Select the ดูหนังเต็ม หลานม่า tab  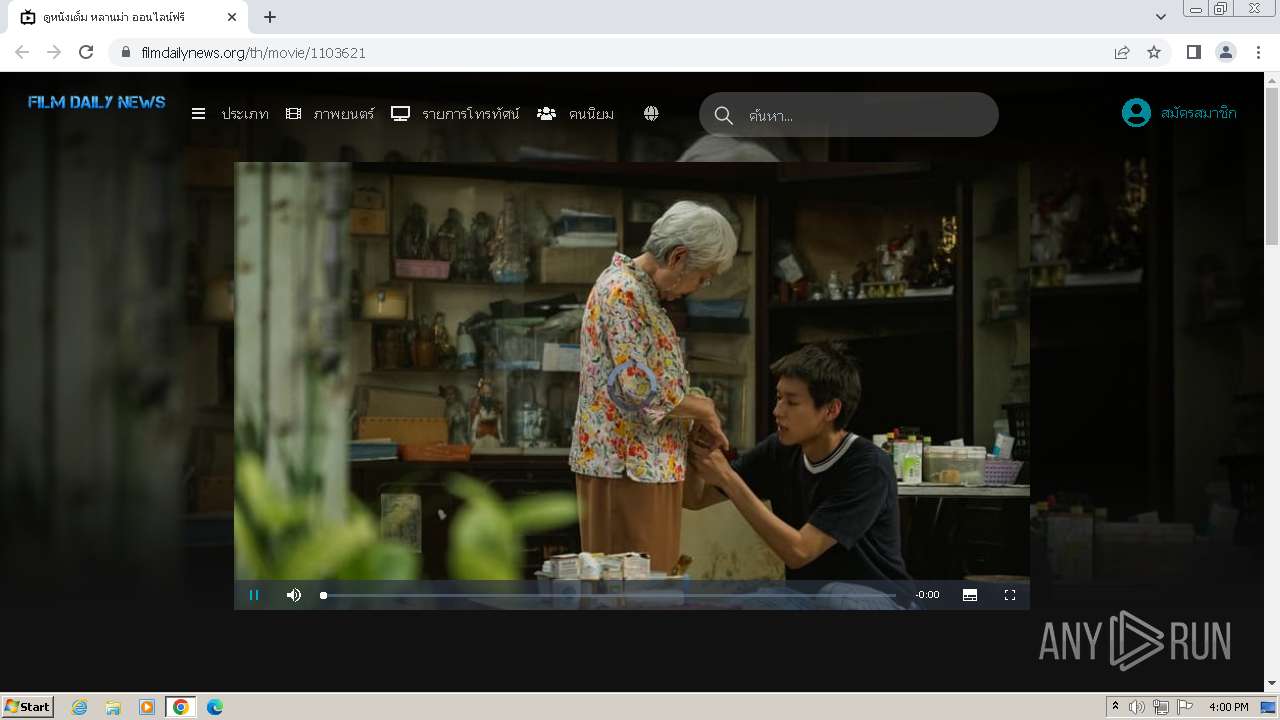coord(129,17)
